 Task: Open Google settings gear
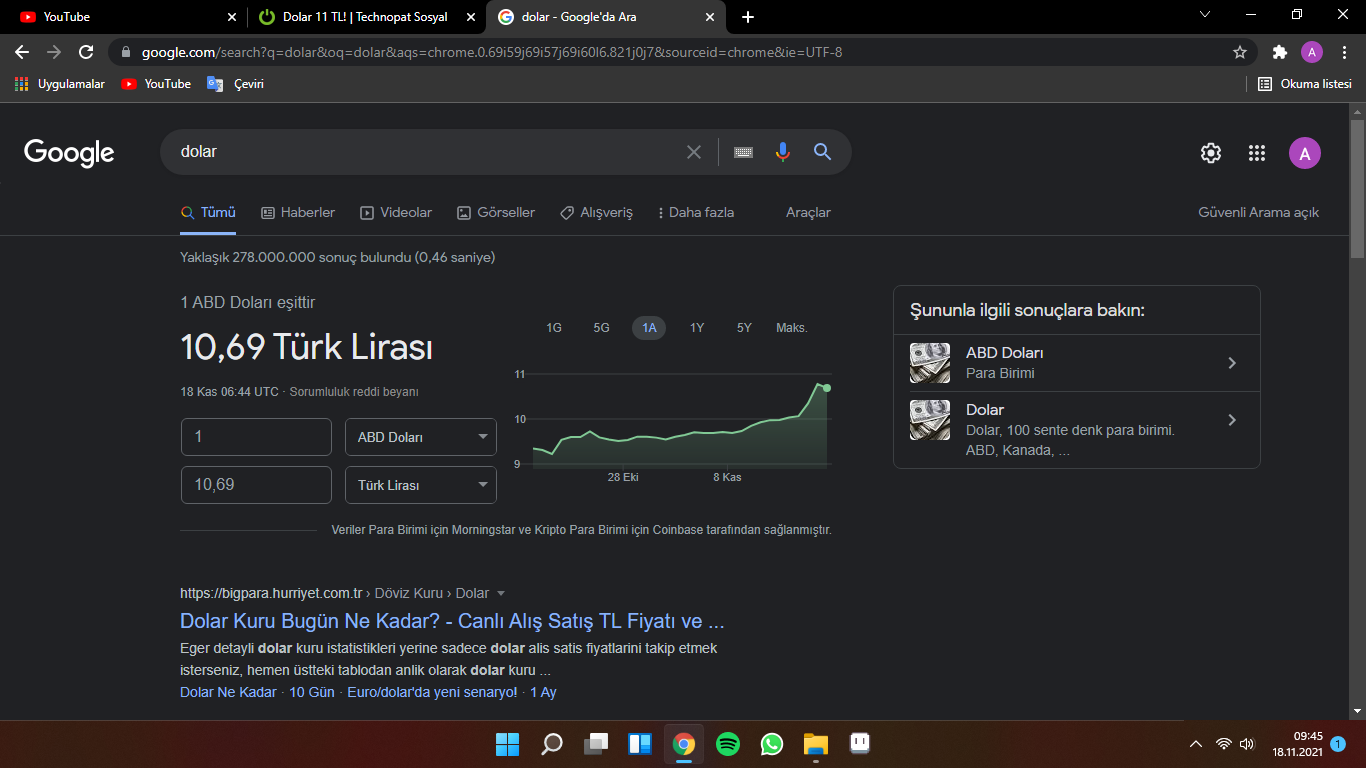tap(1211, 153)
